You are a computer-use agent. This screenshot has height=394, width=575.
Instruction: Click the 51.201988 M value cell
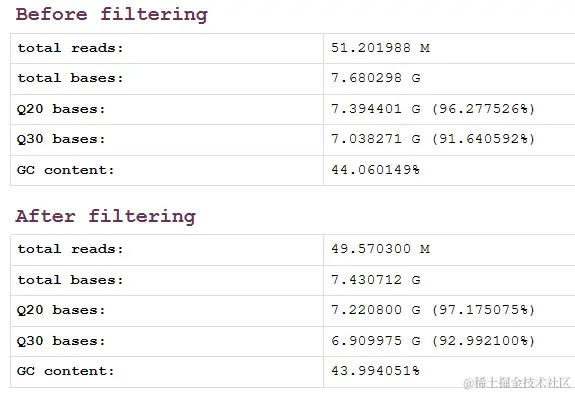[380, 48]
